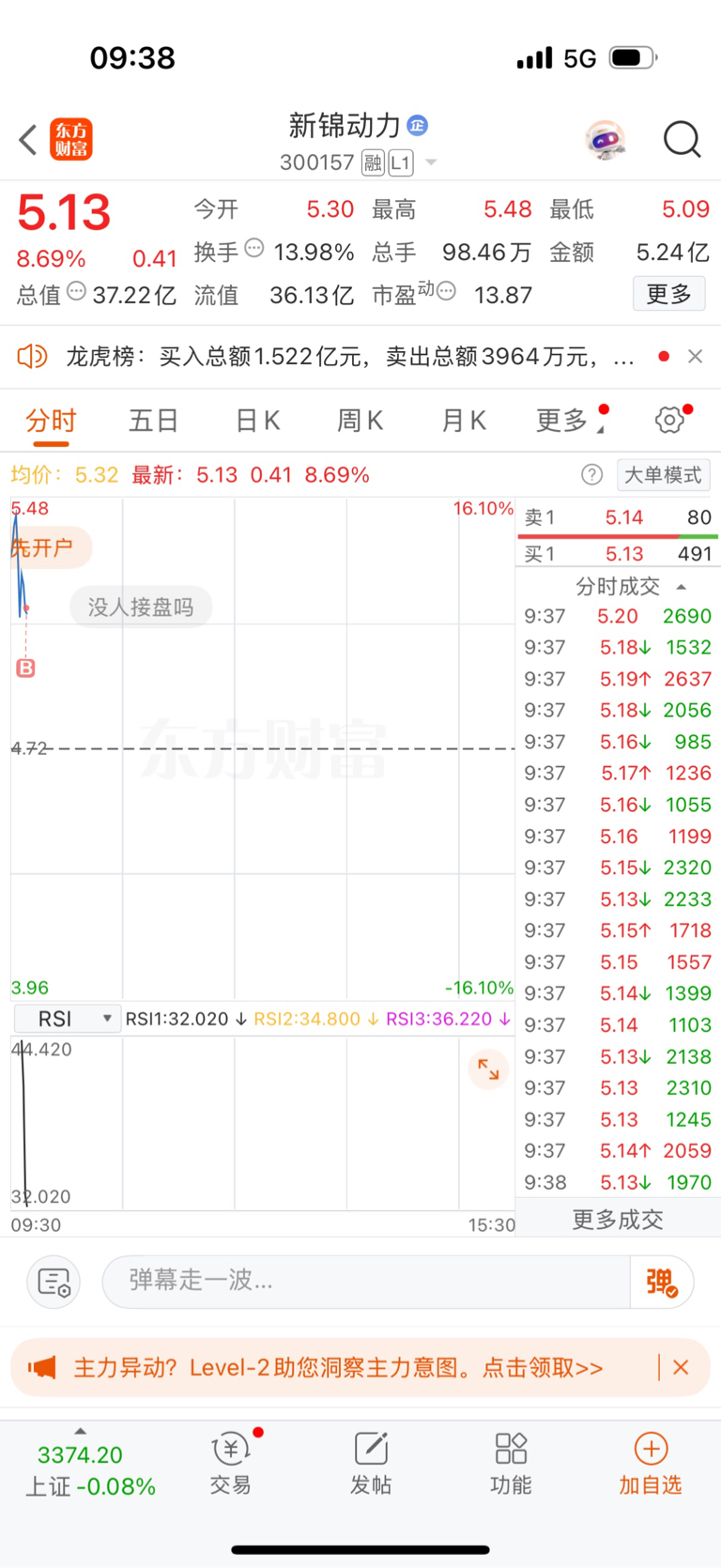Switch to the 日K chart tab
Viewport: 721px width, 1568px height.
[257, 421]
